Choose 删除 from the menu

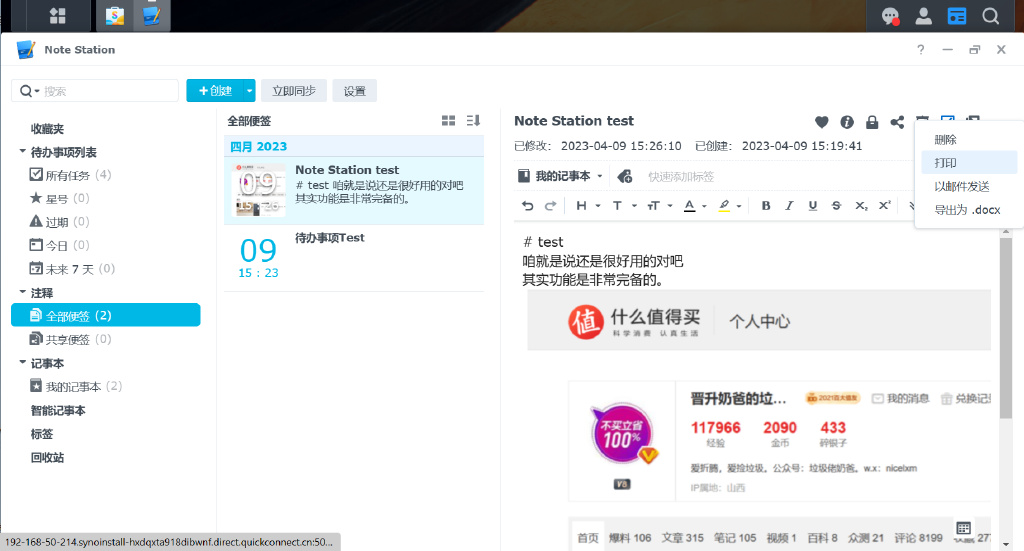(x=969, y=140)
